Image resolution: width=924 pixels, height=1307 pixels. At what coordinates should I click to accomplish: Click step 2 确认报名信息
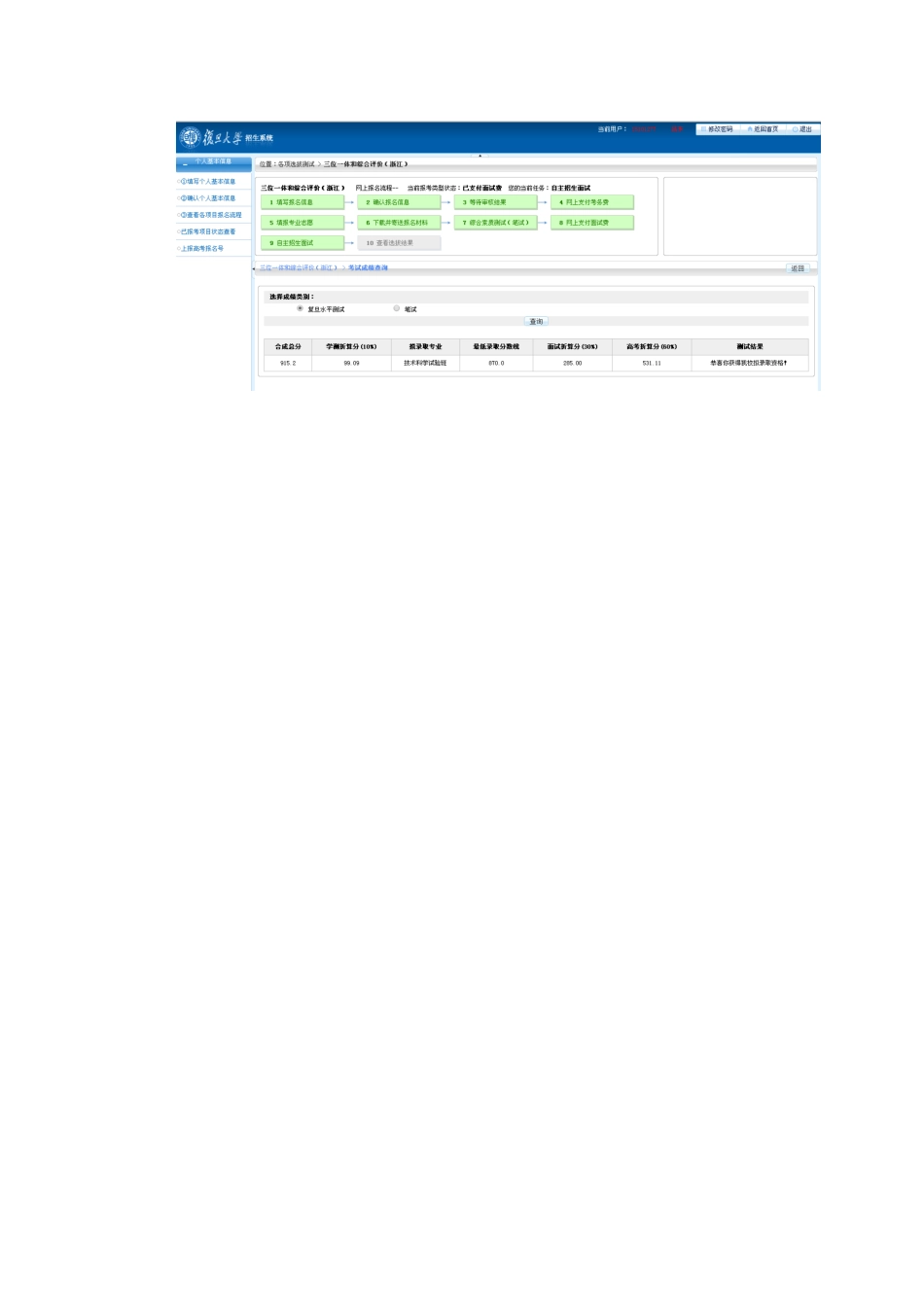[399, 202]
